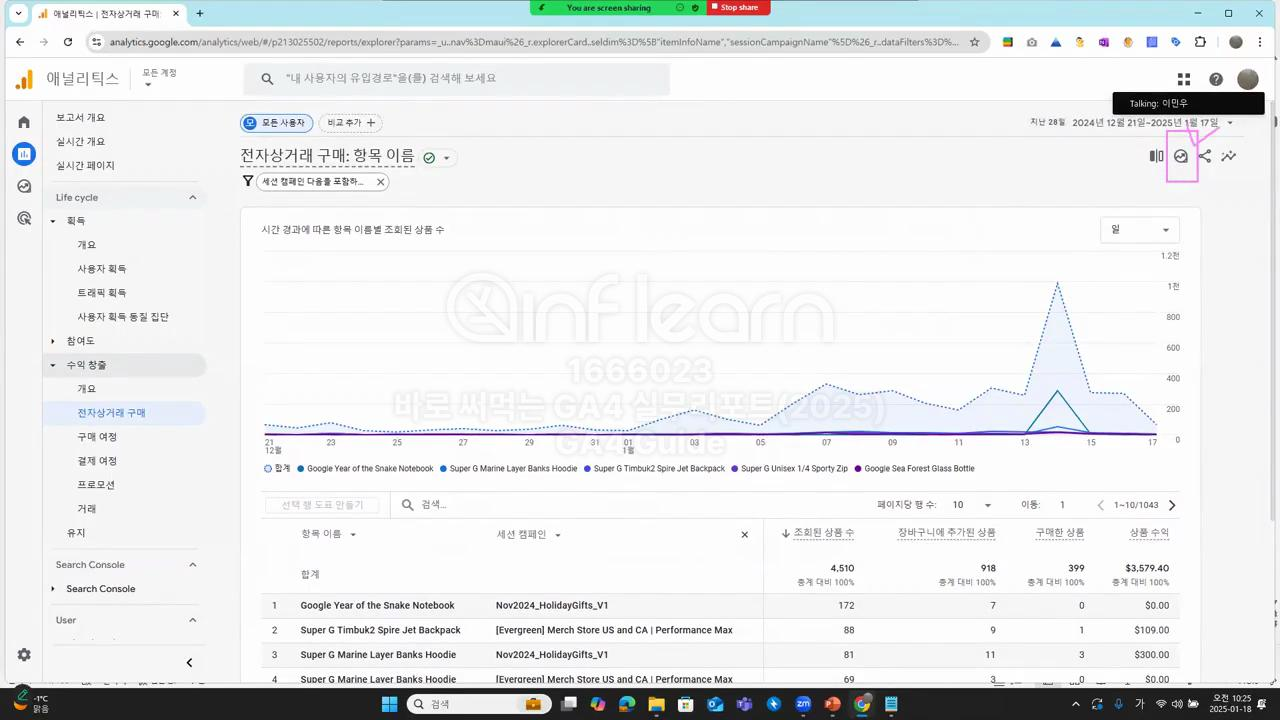Share this report
Image resolution: width=1280 pixels, height=720 pixels.
1205,156
